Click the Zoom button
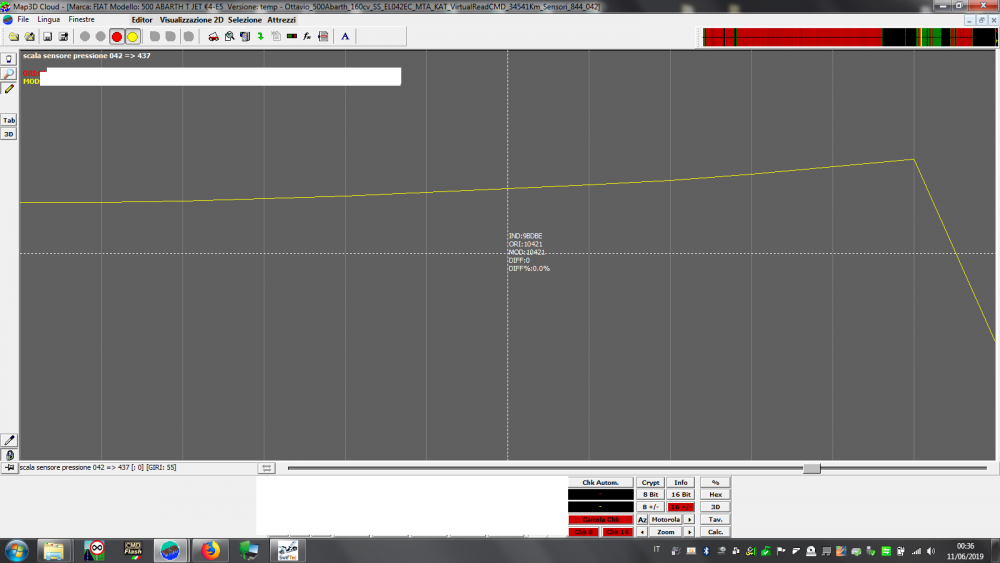1000x563 pixels. 666,532
